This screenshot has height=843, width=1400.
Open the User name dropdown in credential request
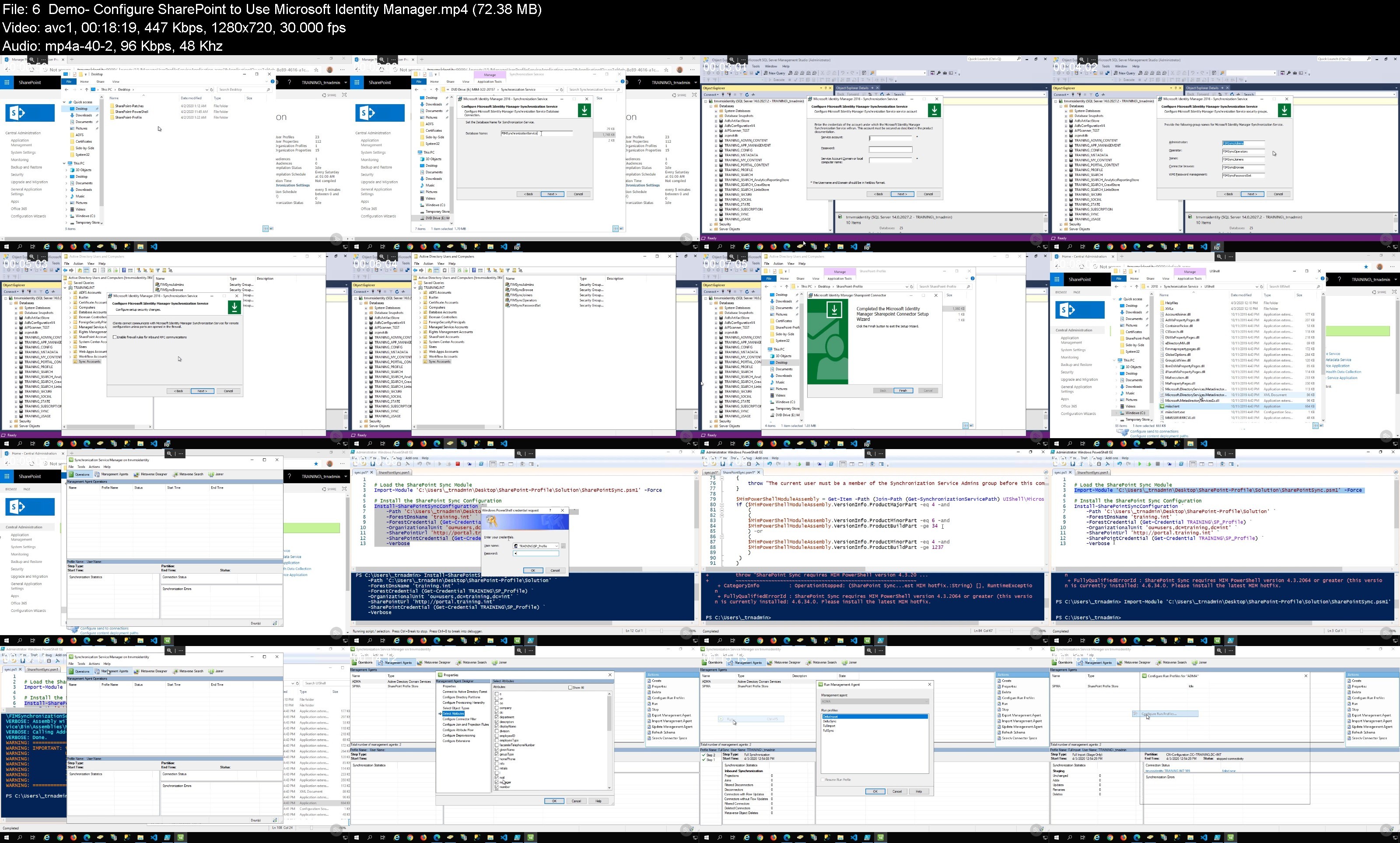coord(557,546)
